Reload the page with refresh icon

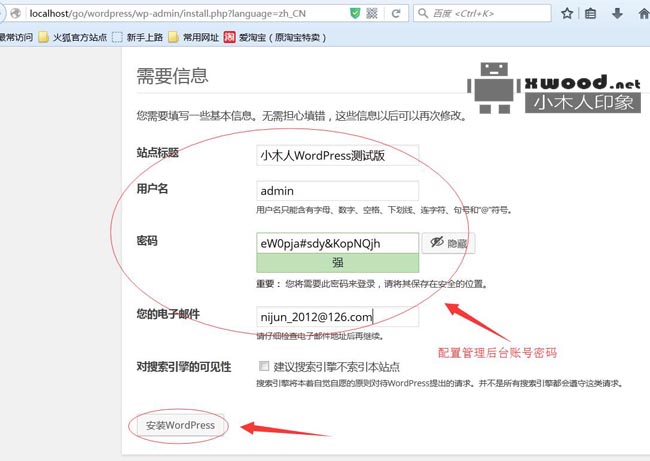[x=396, y=14]
